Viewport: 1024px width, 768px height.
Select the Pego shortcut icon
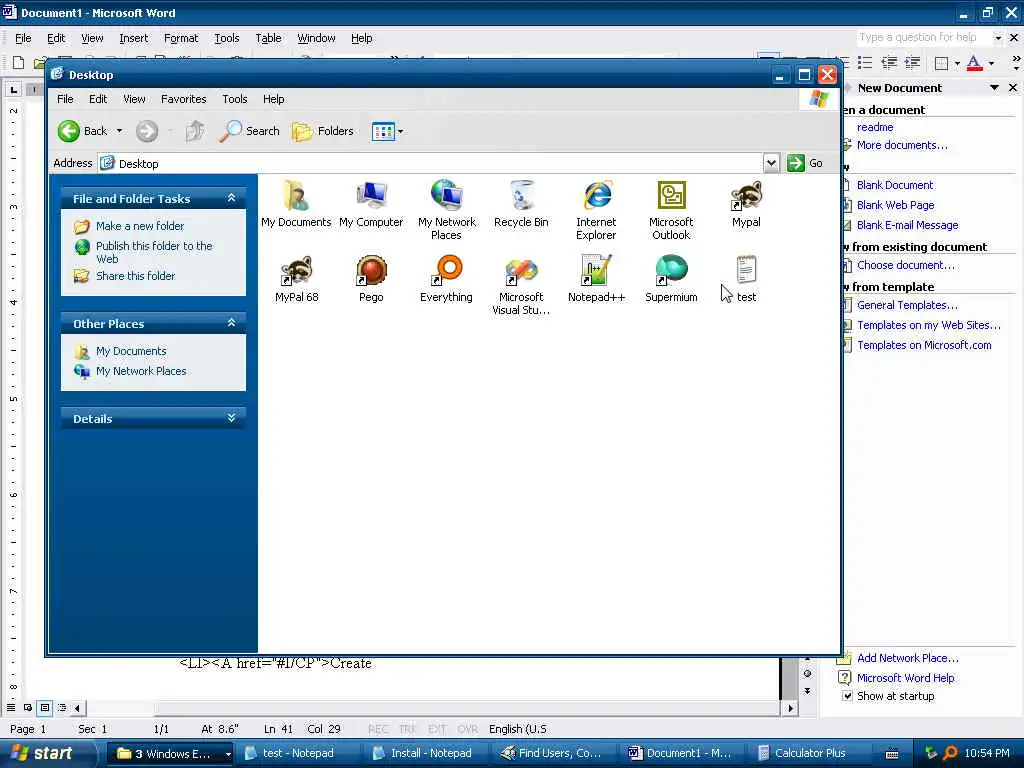[x=371, y=280]
